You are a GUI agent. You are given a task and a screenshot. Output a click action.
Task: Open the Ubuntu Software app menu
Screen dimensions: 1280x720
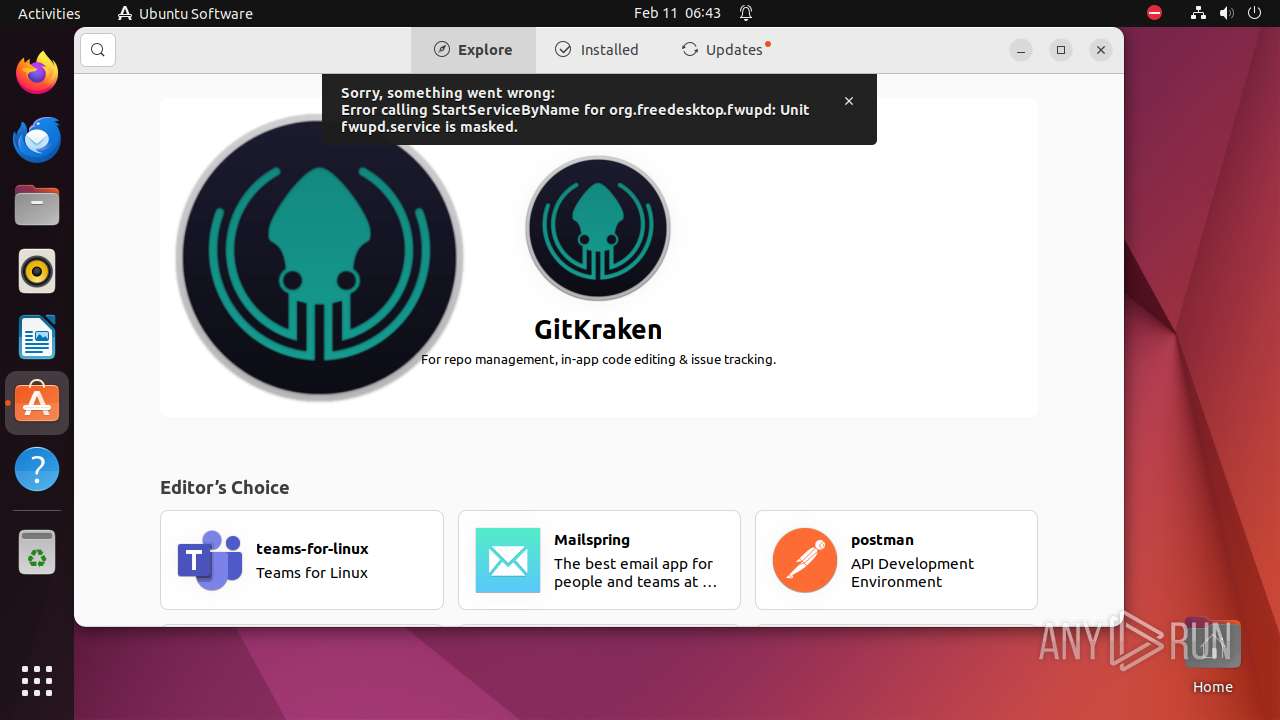[185, 13]
